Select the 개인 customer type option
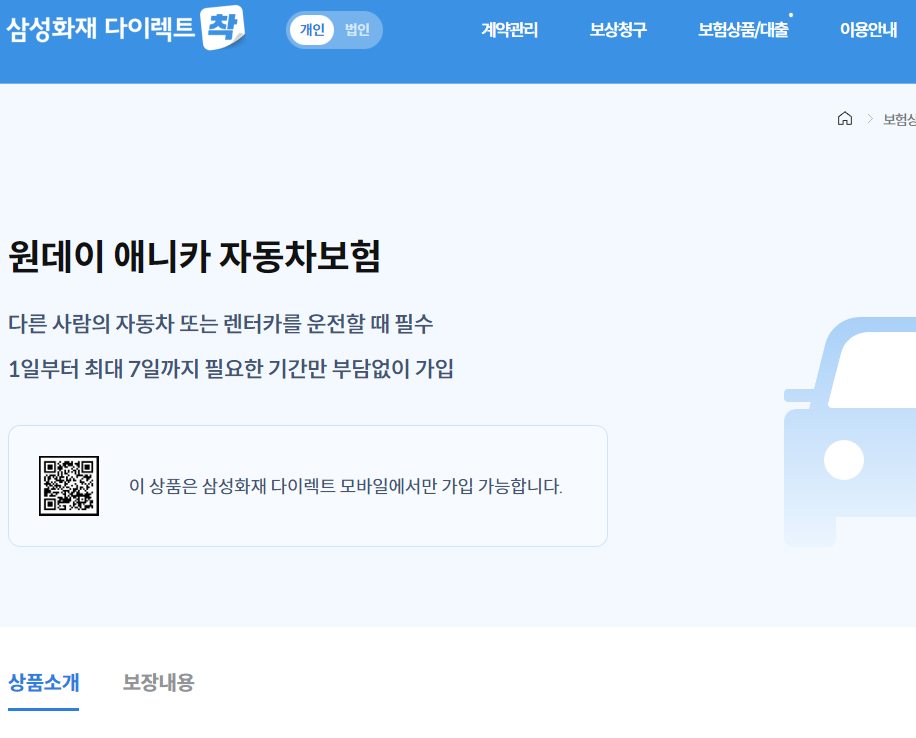This screenshot has width=916, height=738. [x=311, y=30]
